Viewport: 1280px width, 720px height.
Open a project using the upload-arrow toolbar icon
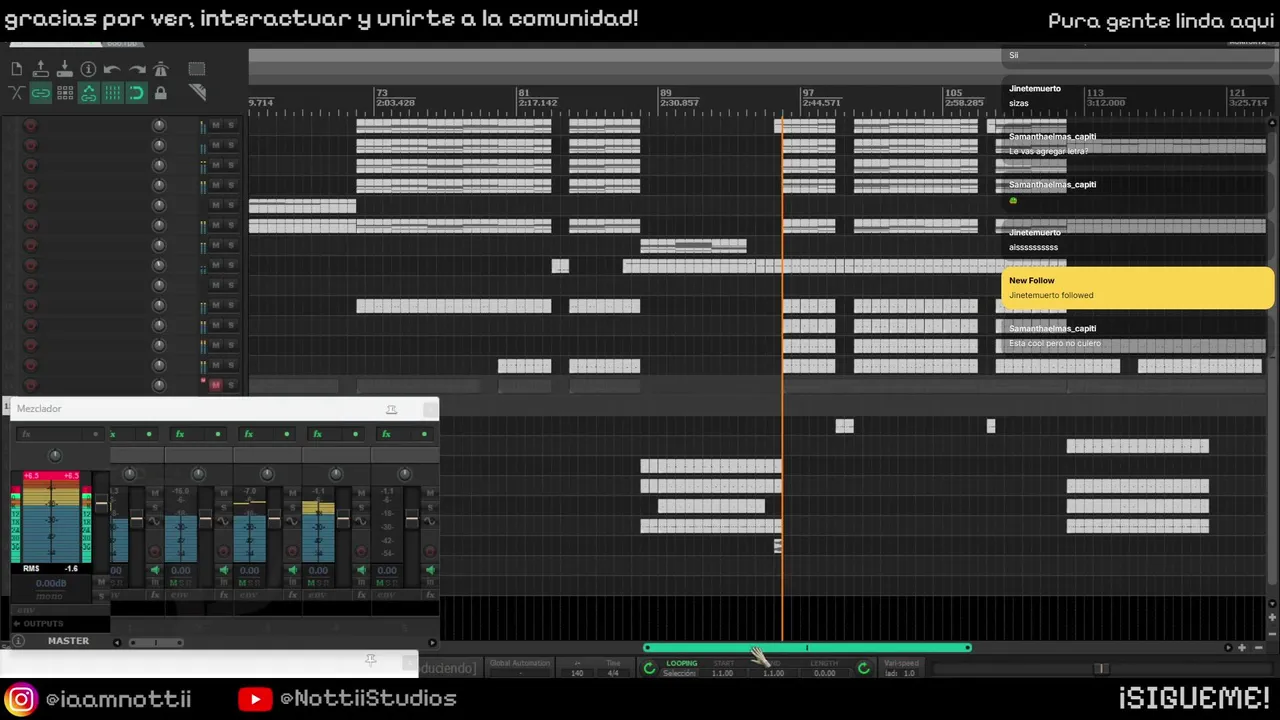[x=41, y=69]
